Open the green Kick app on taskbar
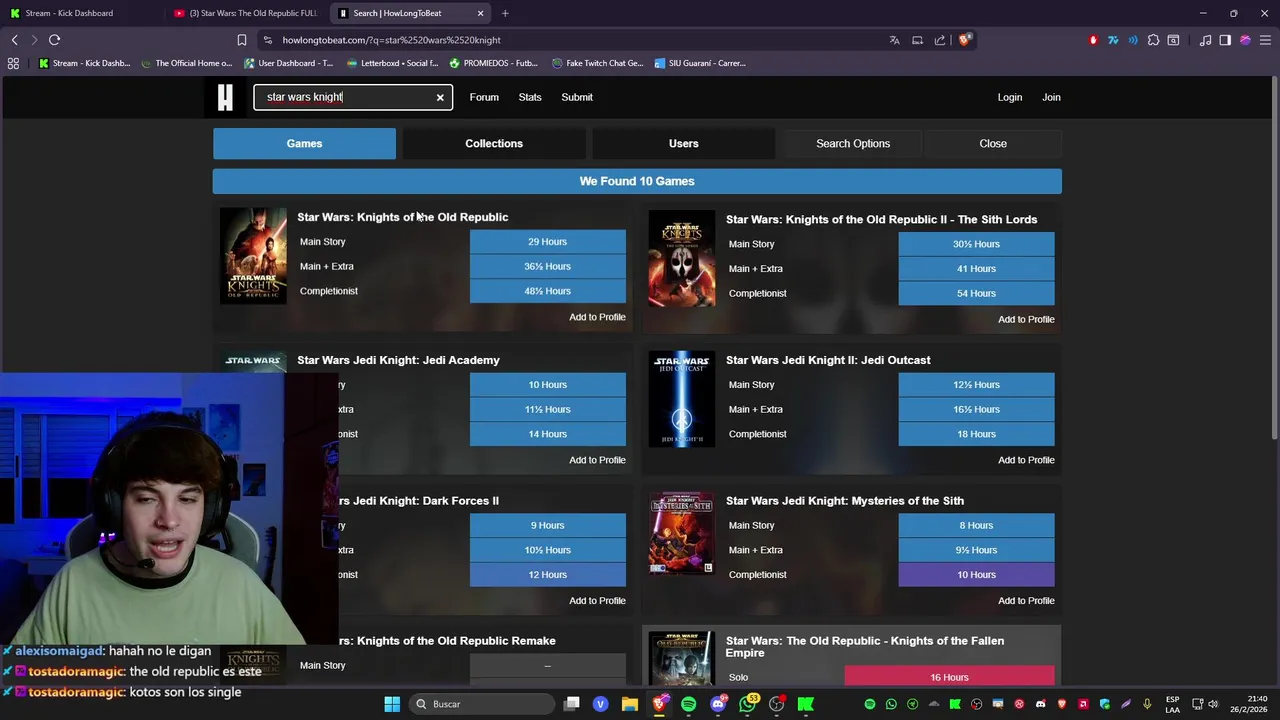This screenshot has height=720, width=1280. 805,704
